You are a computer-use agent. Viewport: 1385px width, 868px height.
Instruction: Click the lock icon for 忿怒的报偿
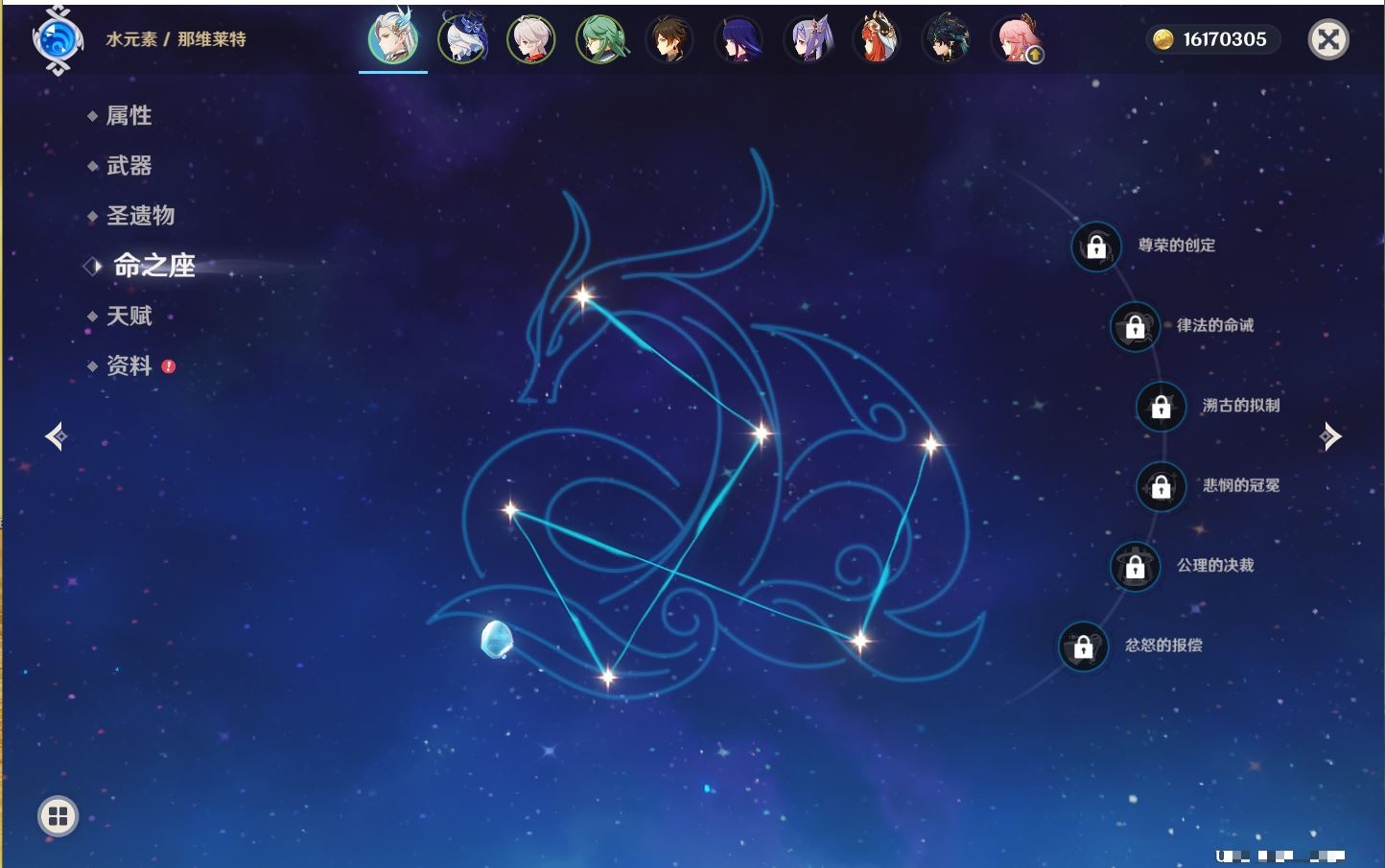(x=1083, y=646)
